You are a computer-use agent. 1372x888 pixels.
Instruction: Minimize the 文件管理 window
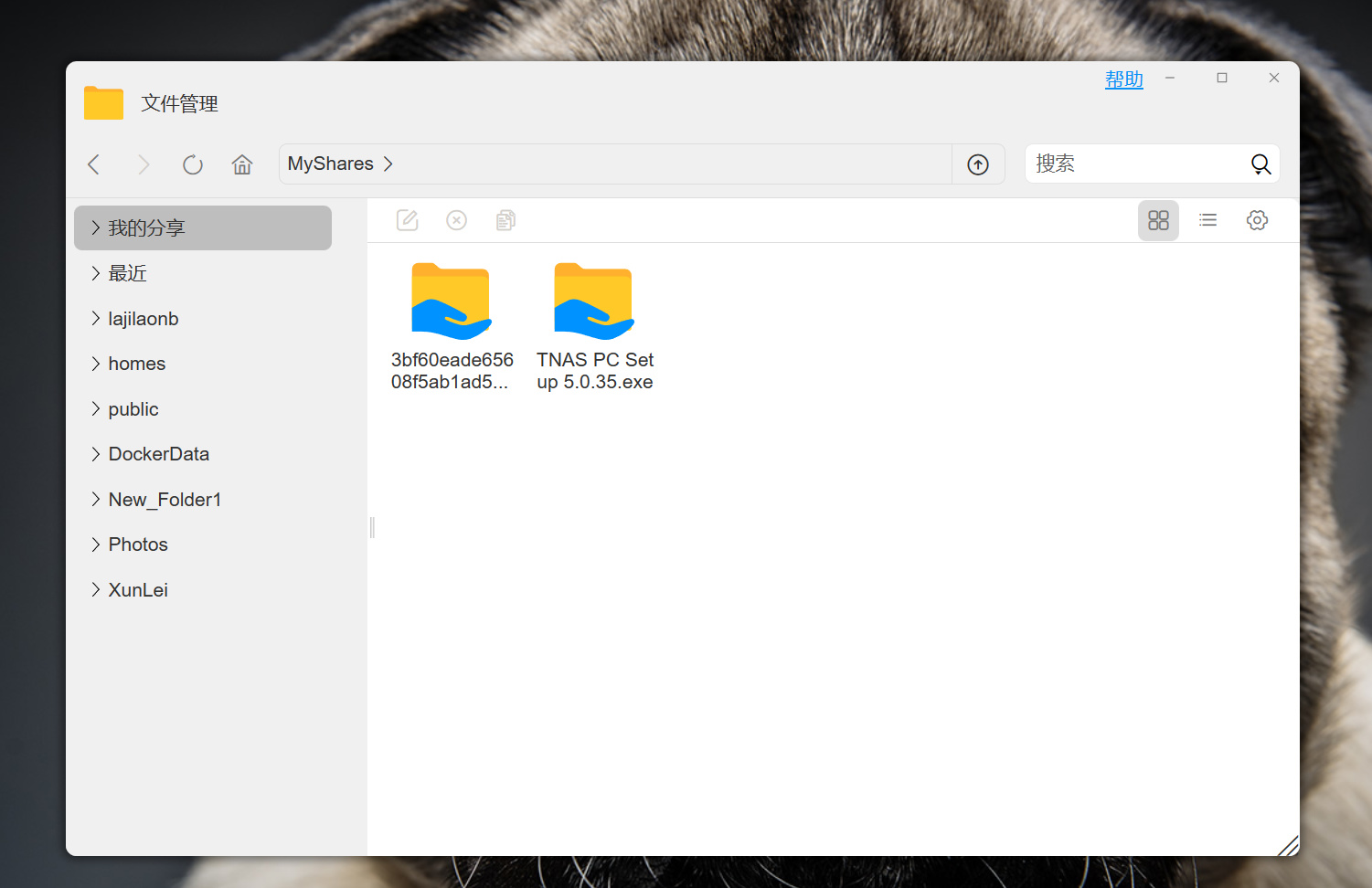(x=1170, y=79)
